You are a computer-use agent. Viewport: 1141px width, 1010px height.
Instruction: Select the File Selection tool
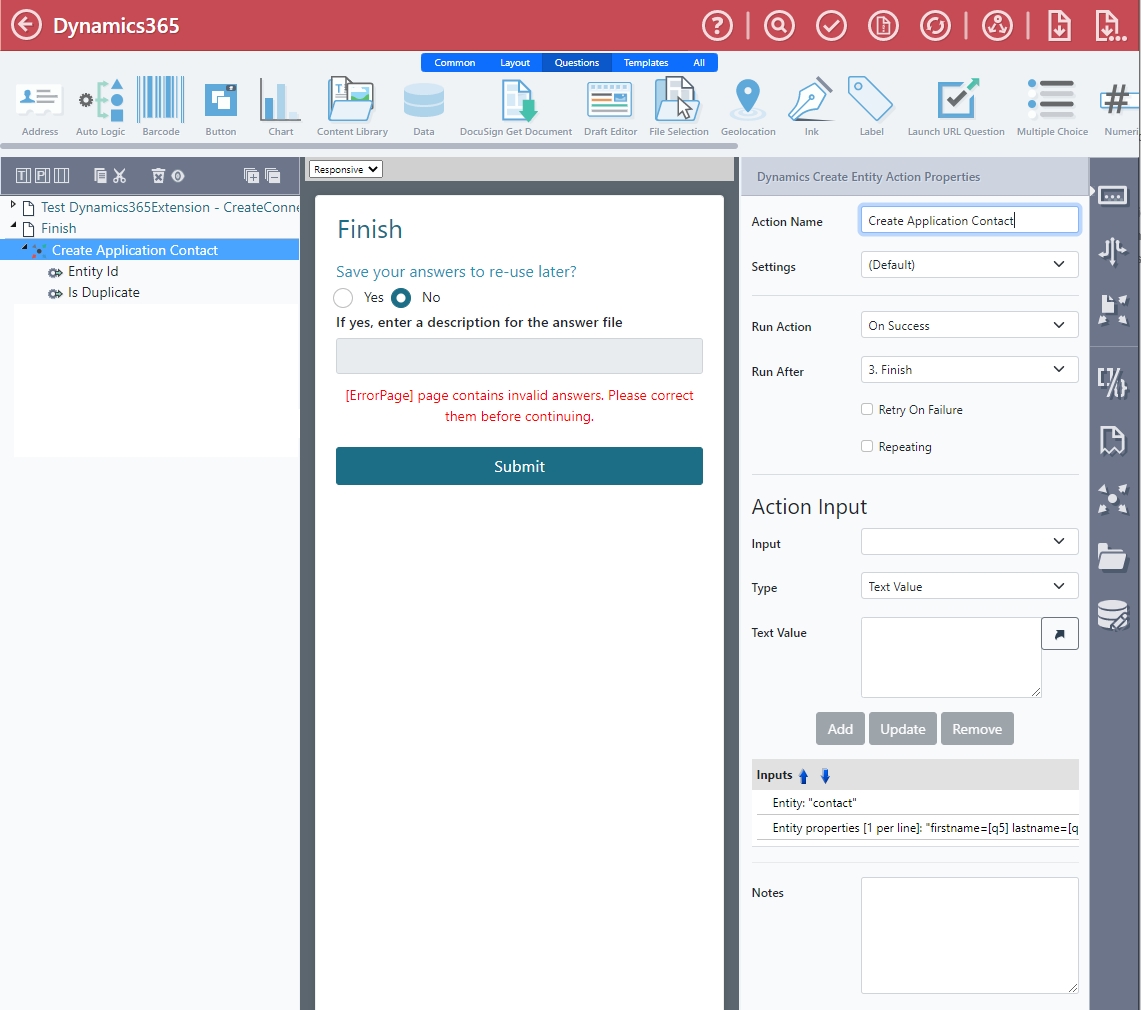tap(678, 106)
